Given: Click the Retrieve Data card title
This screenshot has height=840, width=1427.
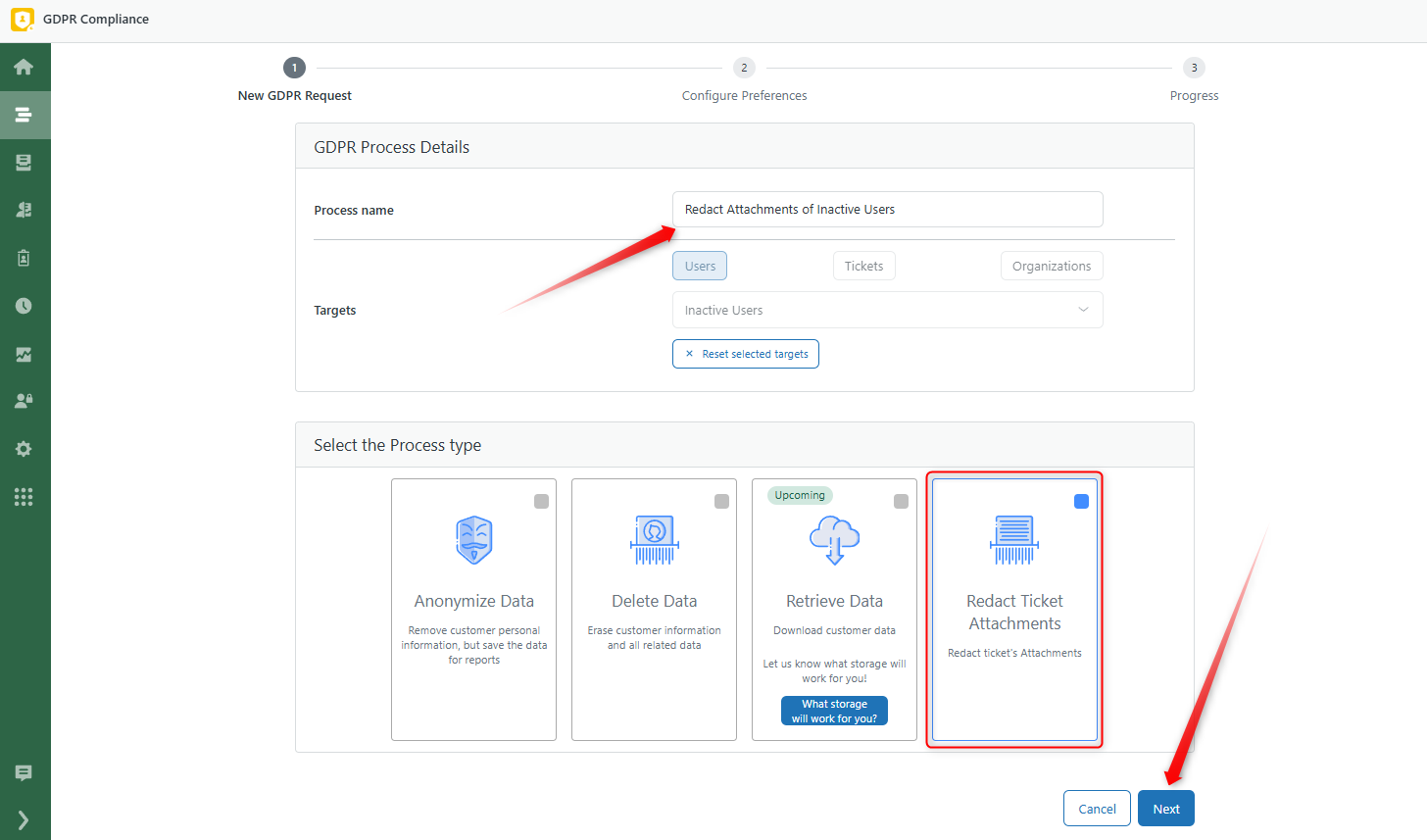Looking at the screenshot, I should (x=835, y=601).
